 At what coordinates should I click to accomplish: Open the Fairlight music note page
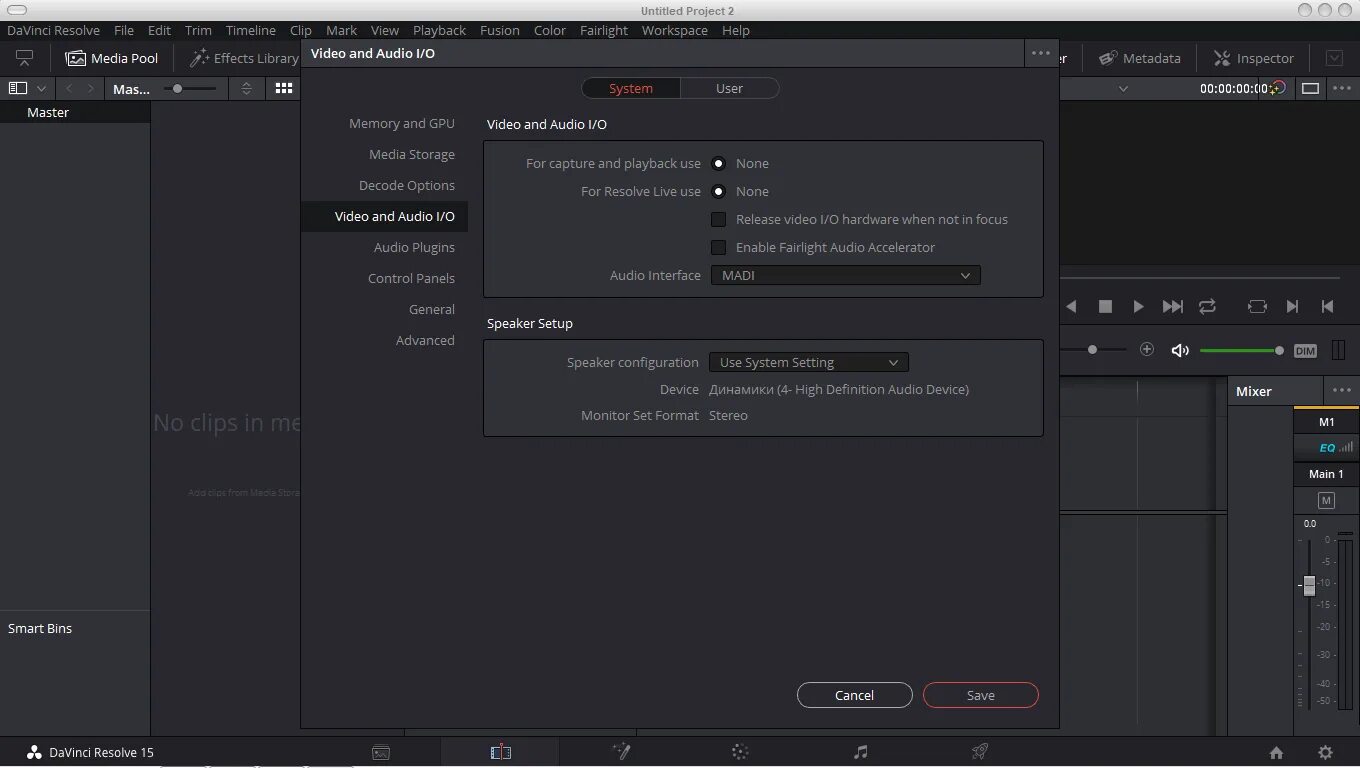pos(861,752)
